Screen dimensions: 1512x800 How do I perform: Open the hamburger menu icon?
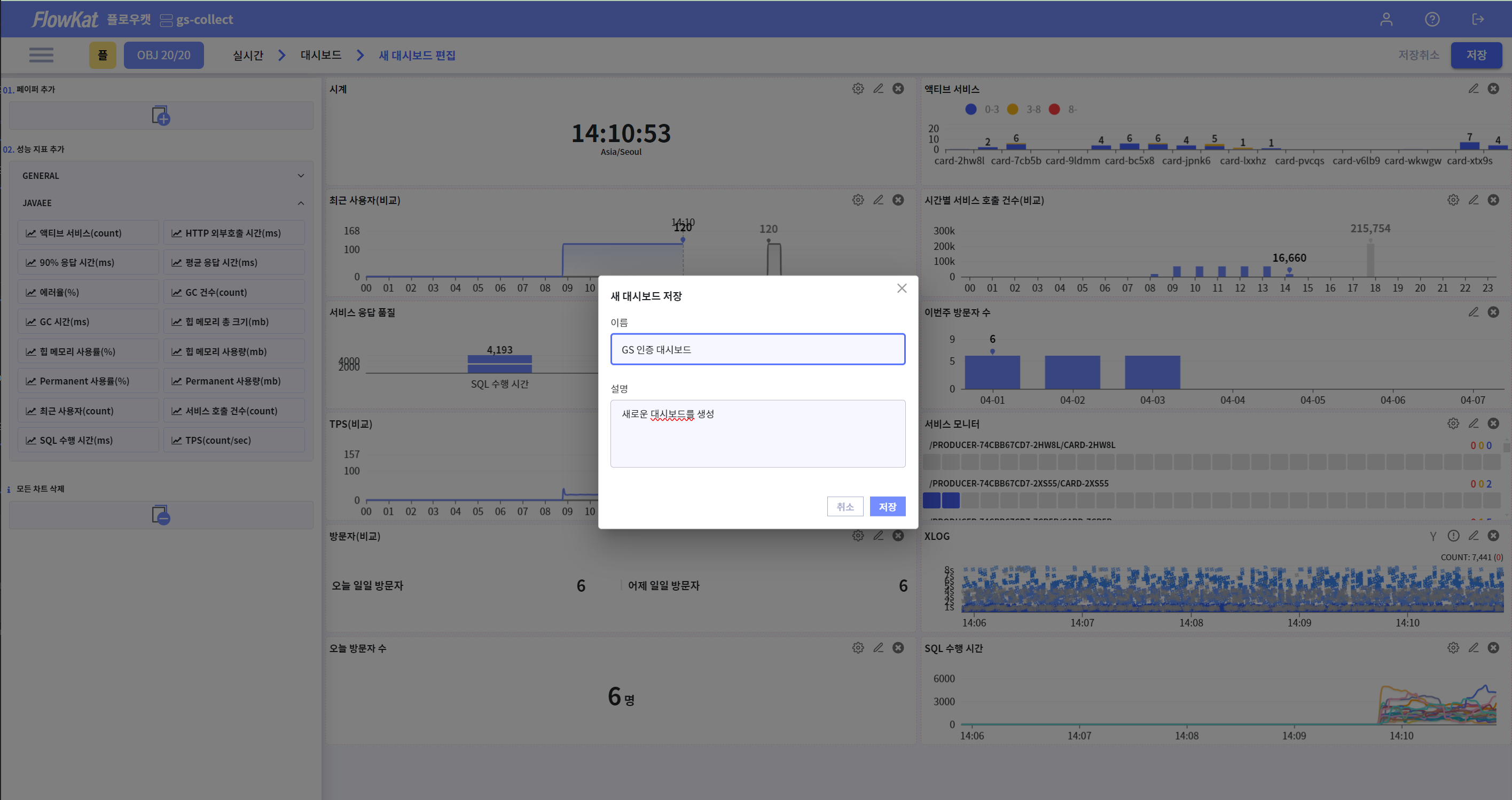pos(41,55)
